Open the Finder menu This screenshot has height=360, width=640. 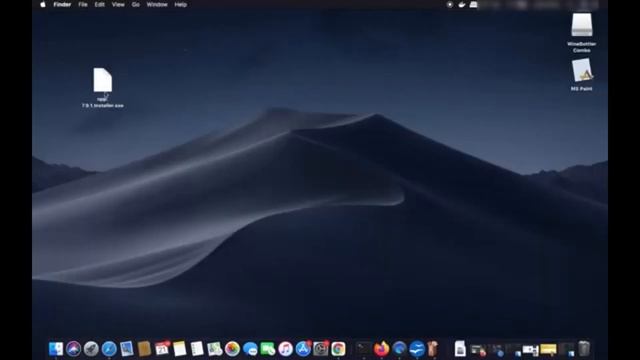pos(62,4)
